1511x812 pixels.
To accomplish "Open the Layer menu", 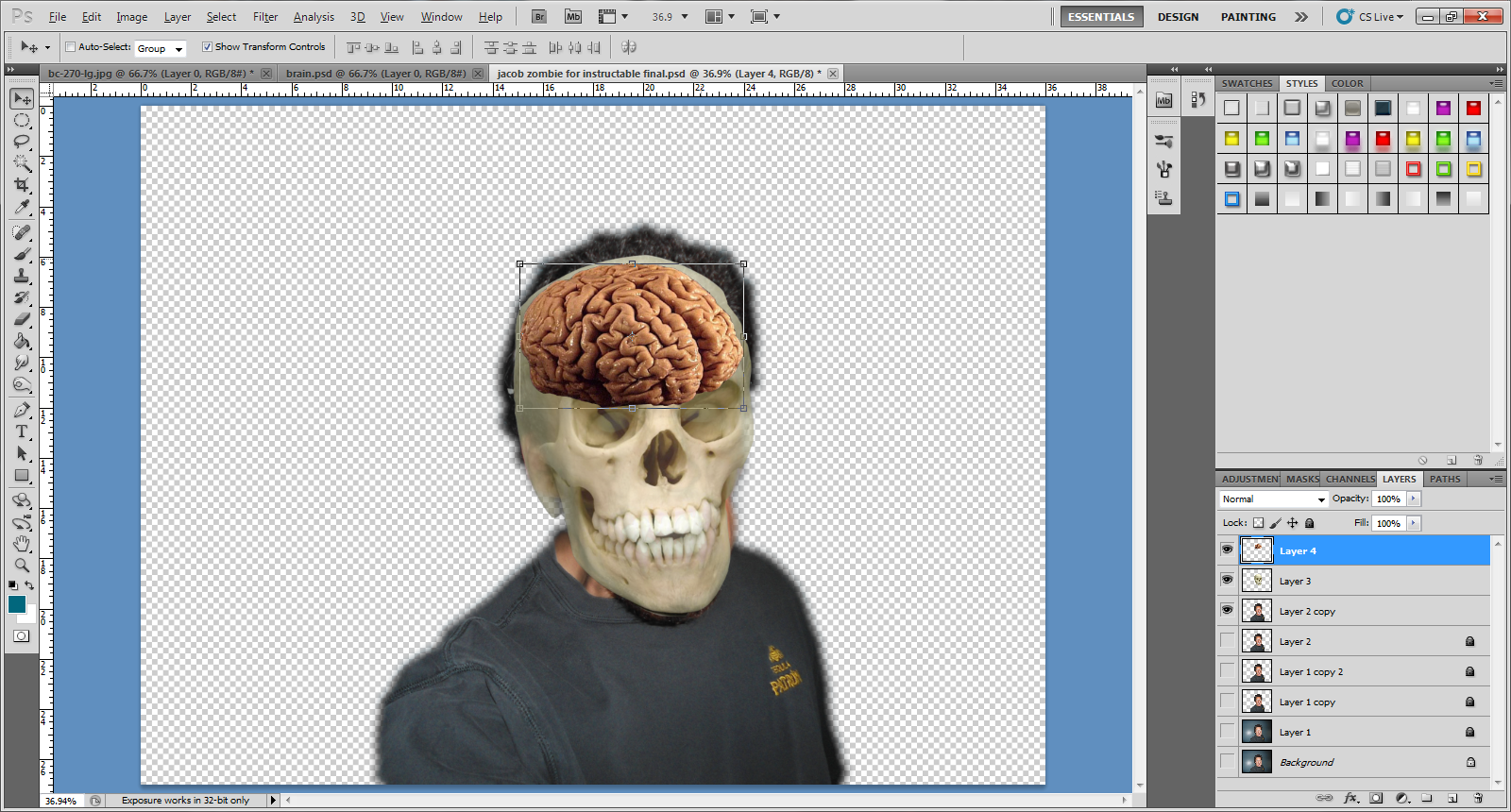I will tap(177, 17).
